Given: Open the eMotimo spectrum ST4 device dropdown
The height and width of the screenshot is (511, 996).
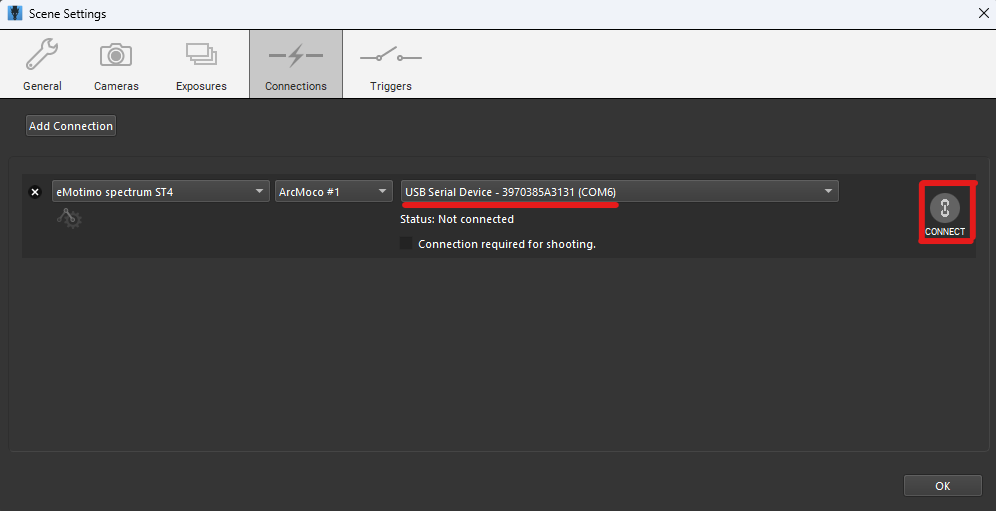Looking at the screenshot, I should pyautogui.click(x=161, y=191).
